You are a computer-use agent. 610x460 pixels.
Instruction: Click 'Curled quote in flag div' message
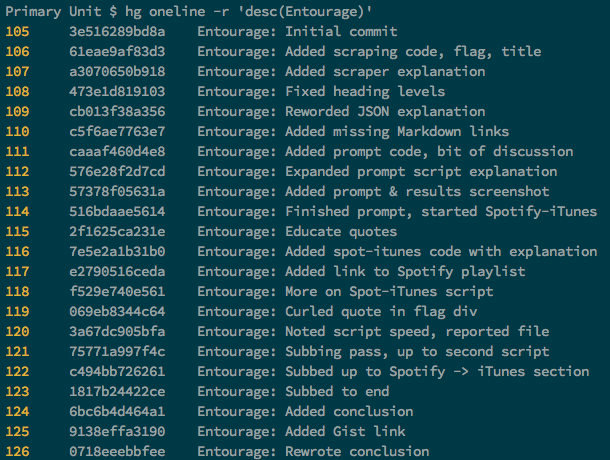pyautogui.click(x=381, y=312)
